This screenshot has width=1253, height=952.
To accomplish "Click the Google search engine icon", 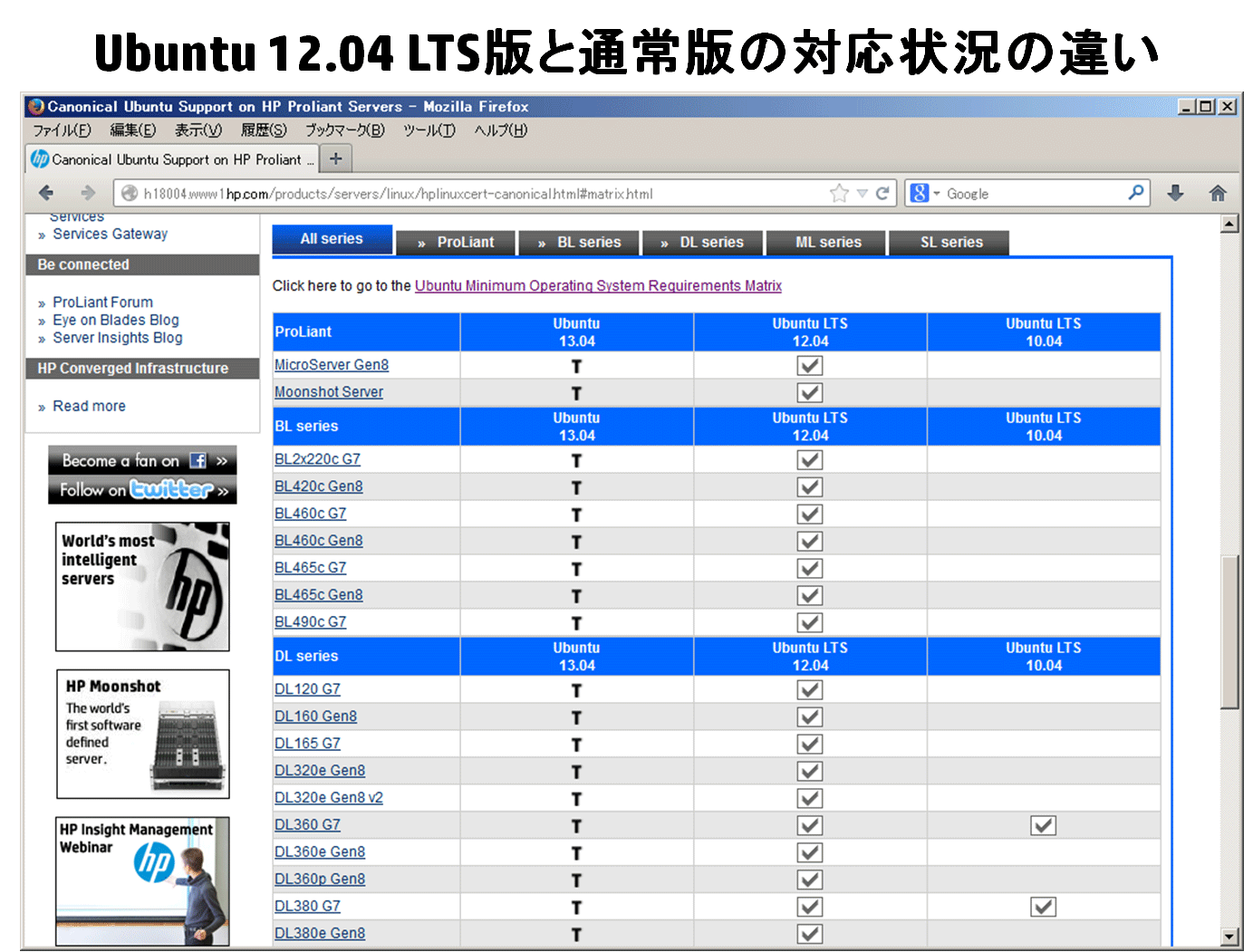I will [920, 193].
